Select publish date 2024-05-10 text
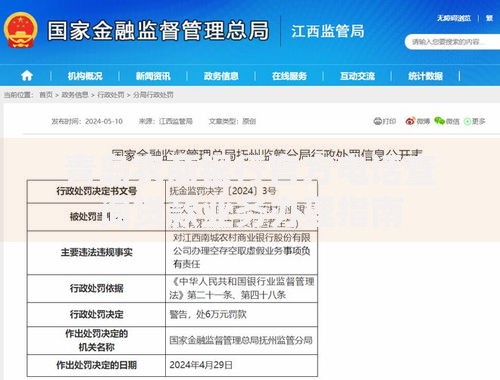 tap(104, 121)
